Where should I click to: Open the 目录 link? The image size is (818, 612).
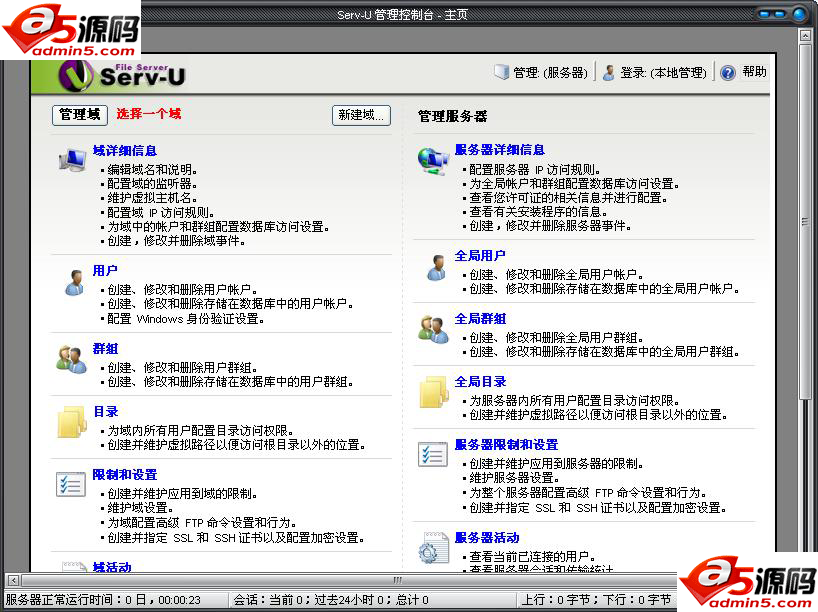pos(106,412)
